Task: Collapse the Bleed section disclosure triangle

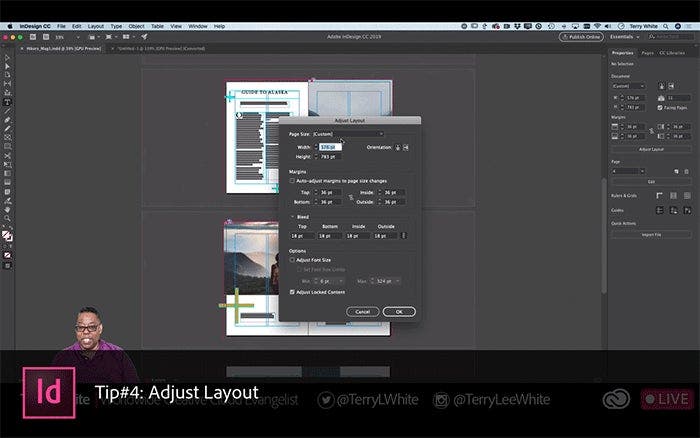Action: pyautogui.click(x=292, y=216)
